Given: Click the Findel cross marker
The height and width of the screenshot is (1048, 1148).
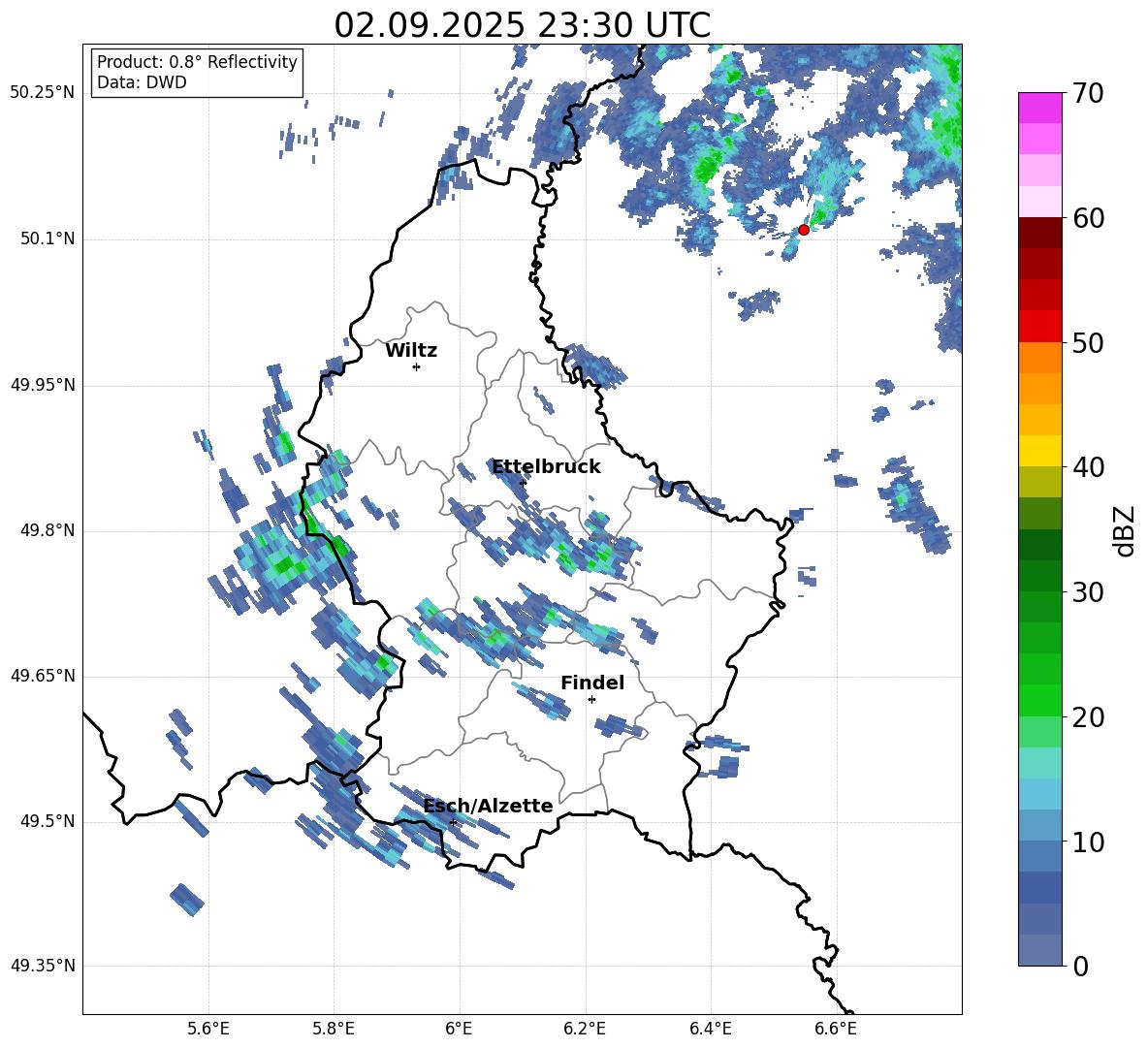Looking at the screenshot, I should (591, 700).
